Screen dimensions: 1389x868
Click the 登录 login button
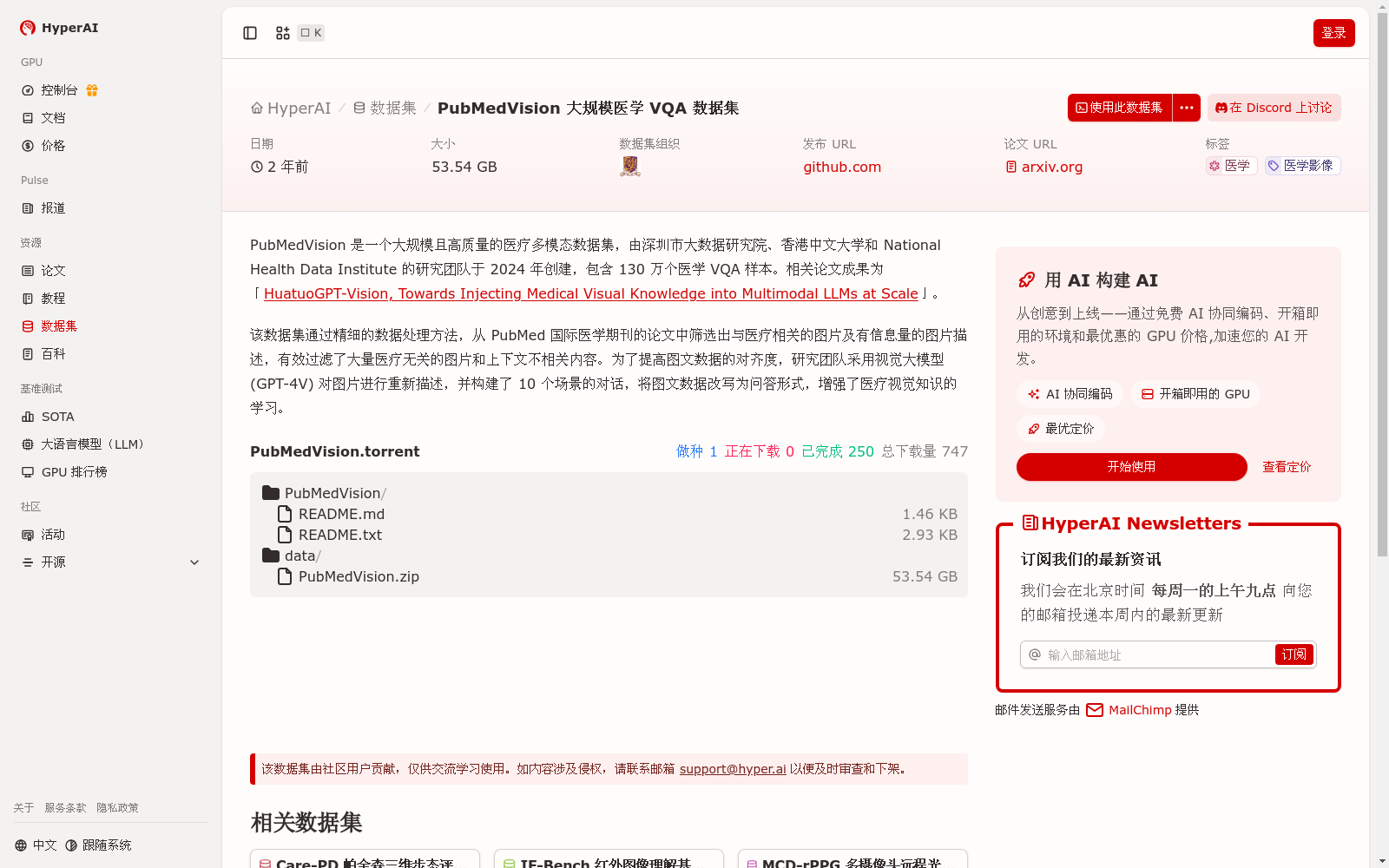[1333, 33]
